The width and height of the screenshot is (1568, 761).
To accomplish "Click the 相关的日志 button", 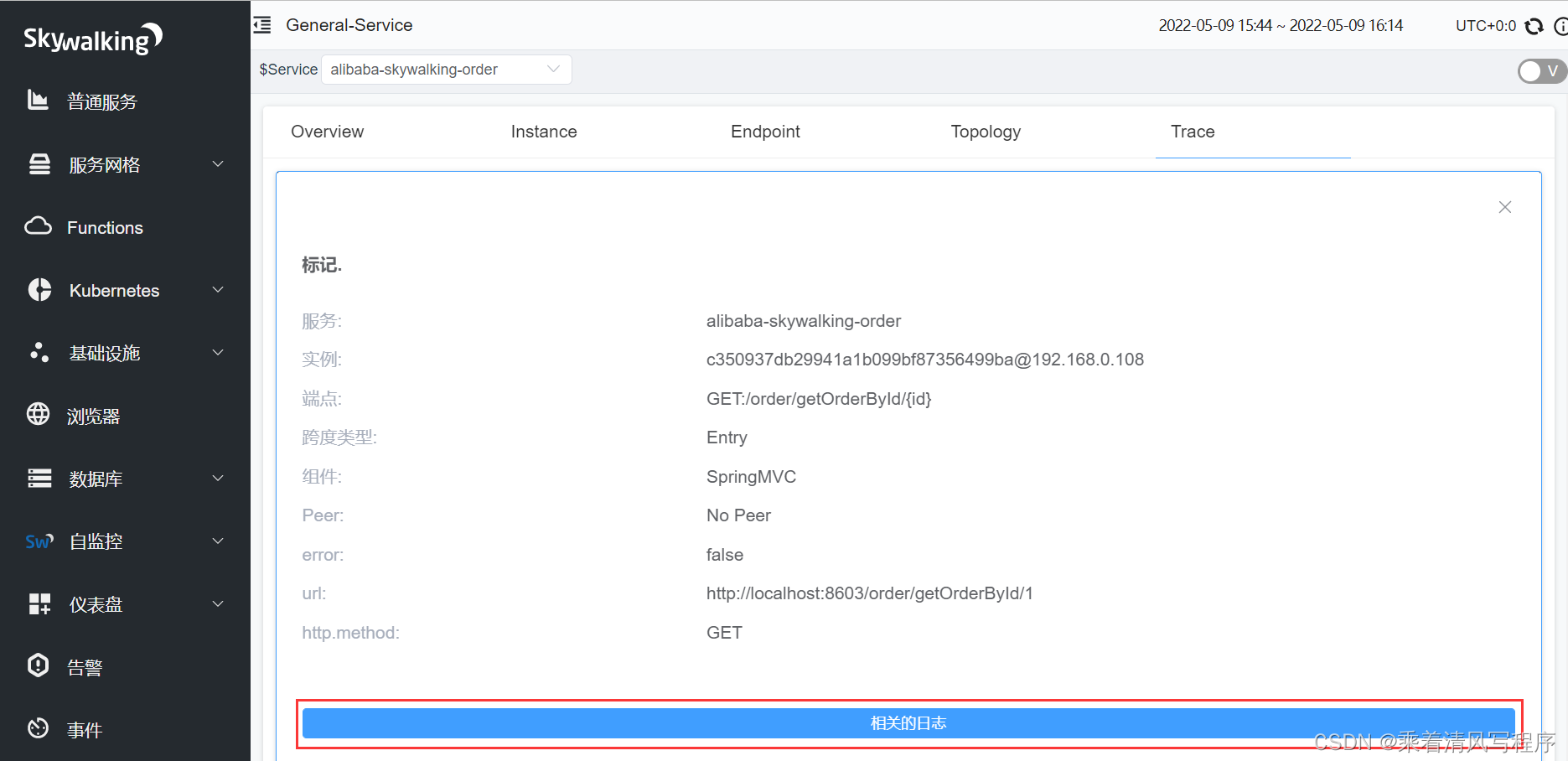I will click(908, 723).
